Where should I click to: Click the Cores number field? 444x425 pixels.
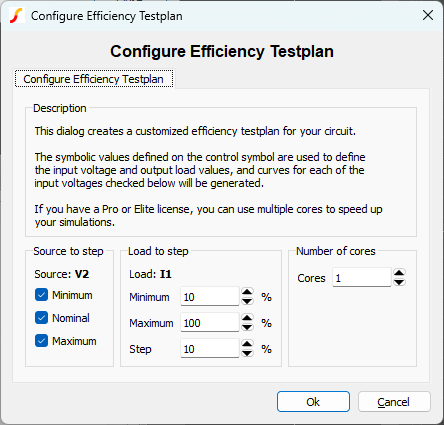click(x=362, y=278)
